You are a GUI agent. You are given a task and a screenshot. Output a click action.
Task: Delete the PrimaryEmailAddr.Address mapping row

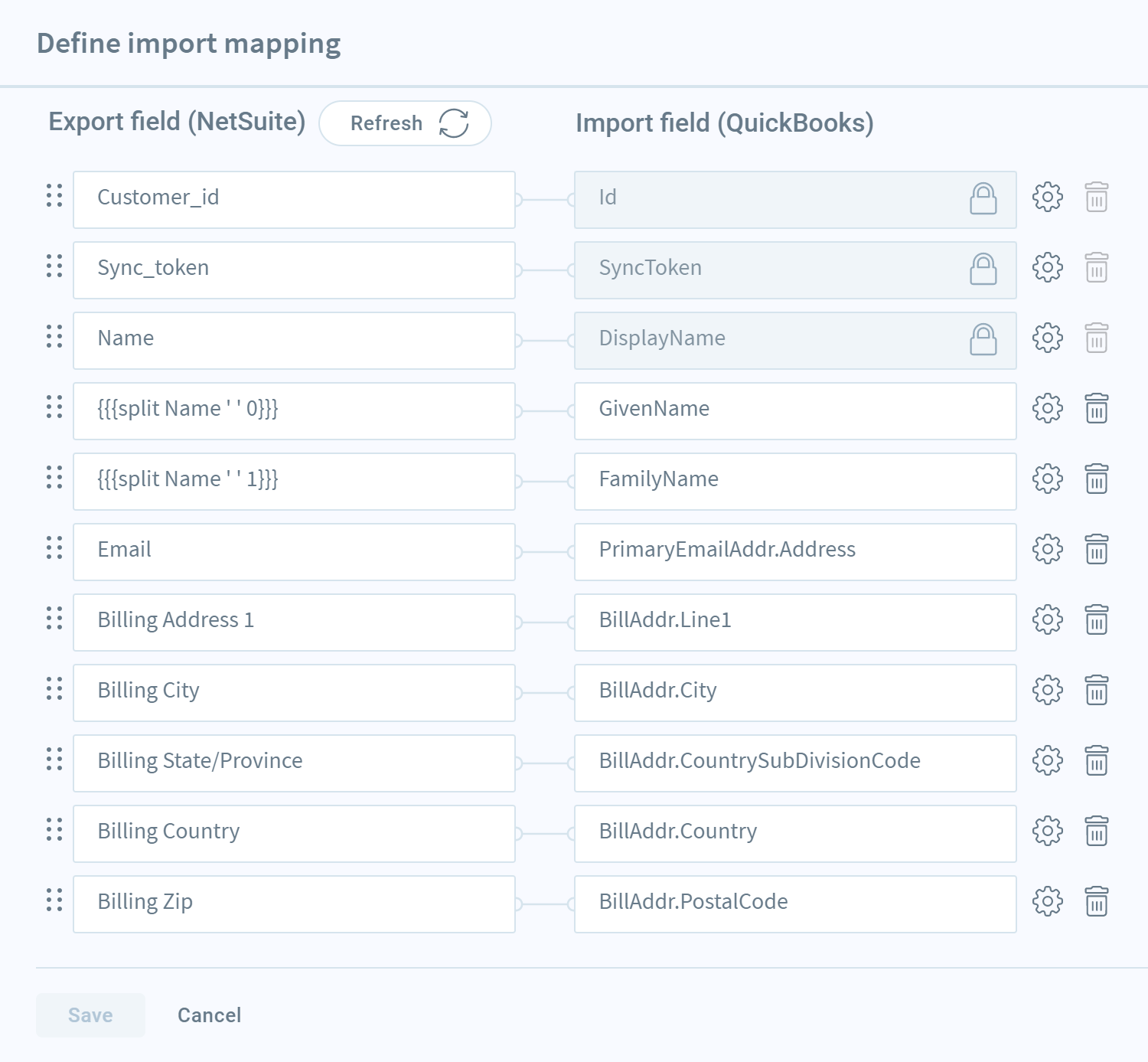pyautogui.click(x=1097, y=550)
